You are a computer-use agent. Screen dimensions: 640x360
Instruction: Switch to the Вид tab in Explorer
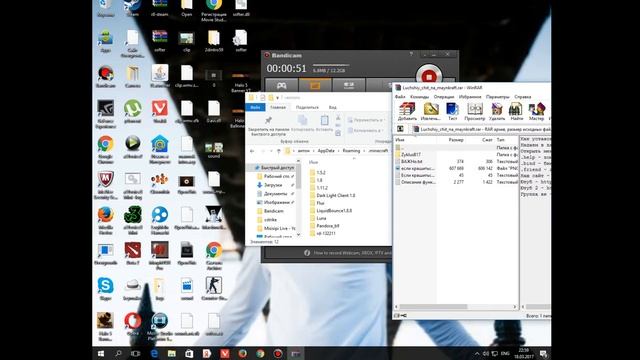point(333,107)
